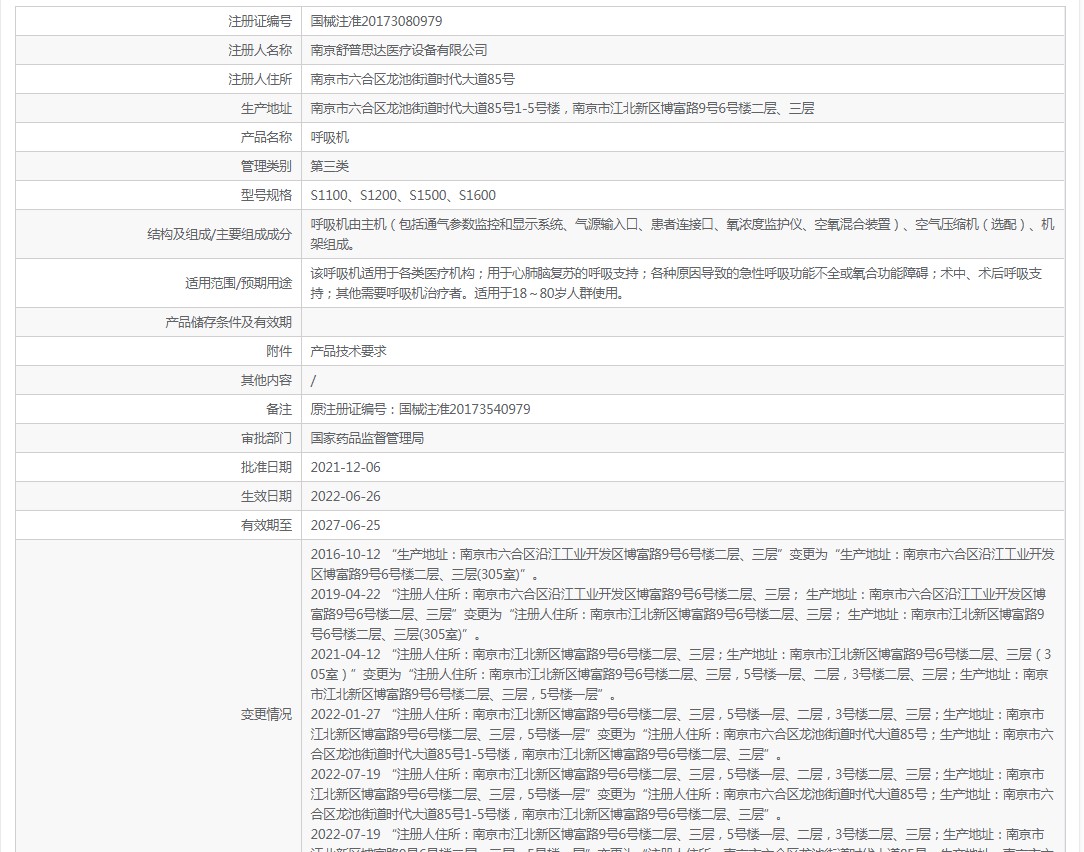Select intended use text starting 该呼吸机适用于
1084x852 pixels.
pyautogui.click(x=676, y=284)
